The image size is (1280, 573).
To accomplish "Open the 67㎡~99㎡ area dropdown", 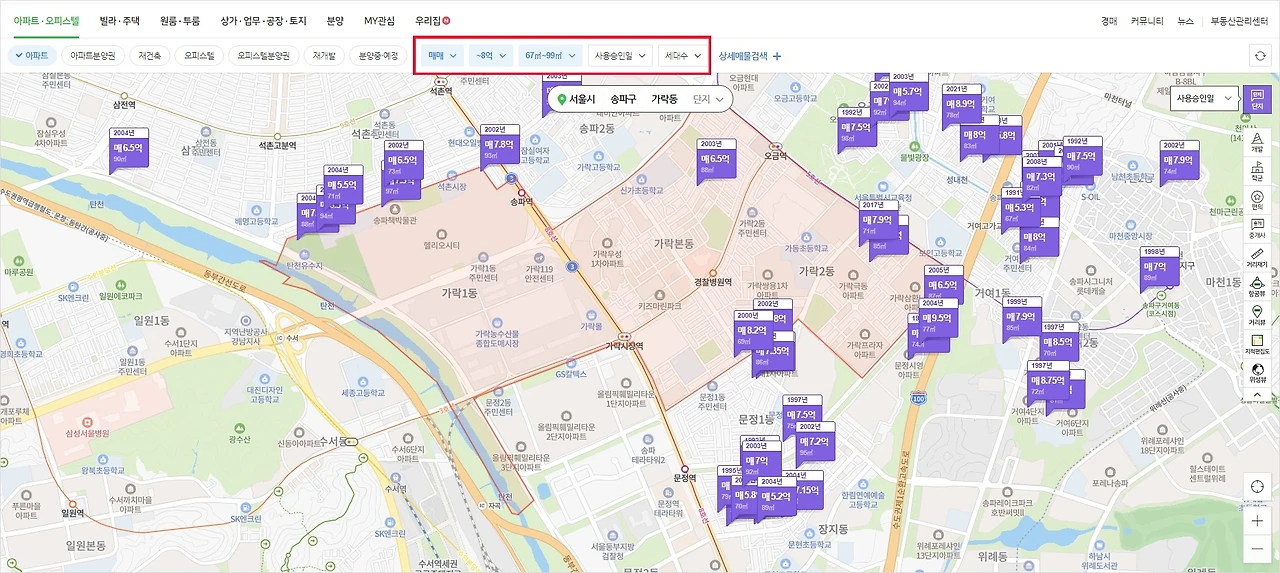I will (550, 56).
